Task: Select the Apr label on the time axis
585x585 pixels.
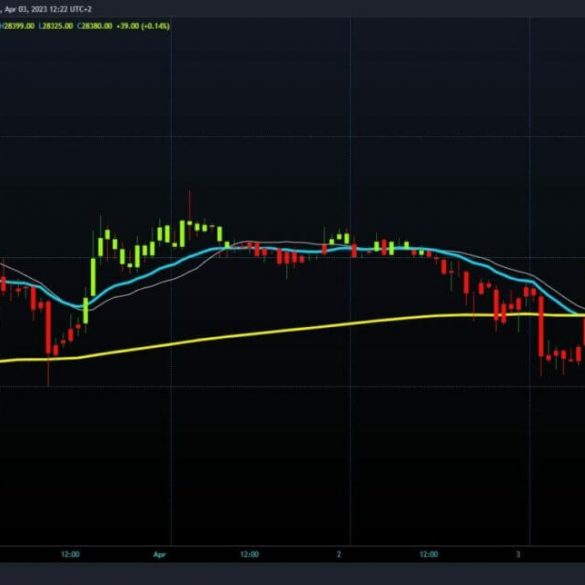Action: [159, 555]
